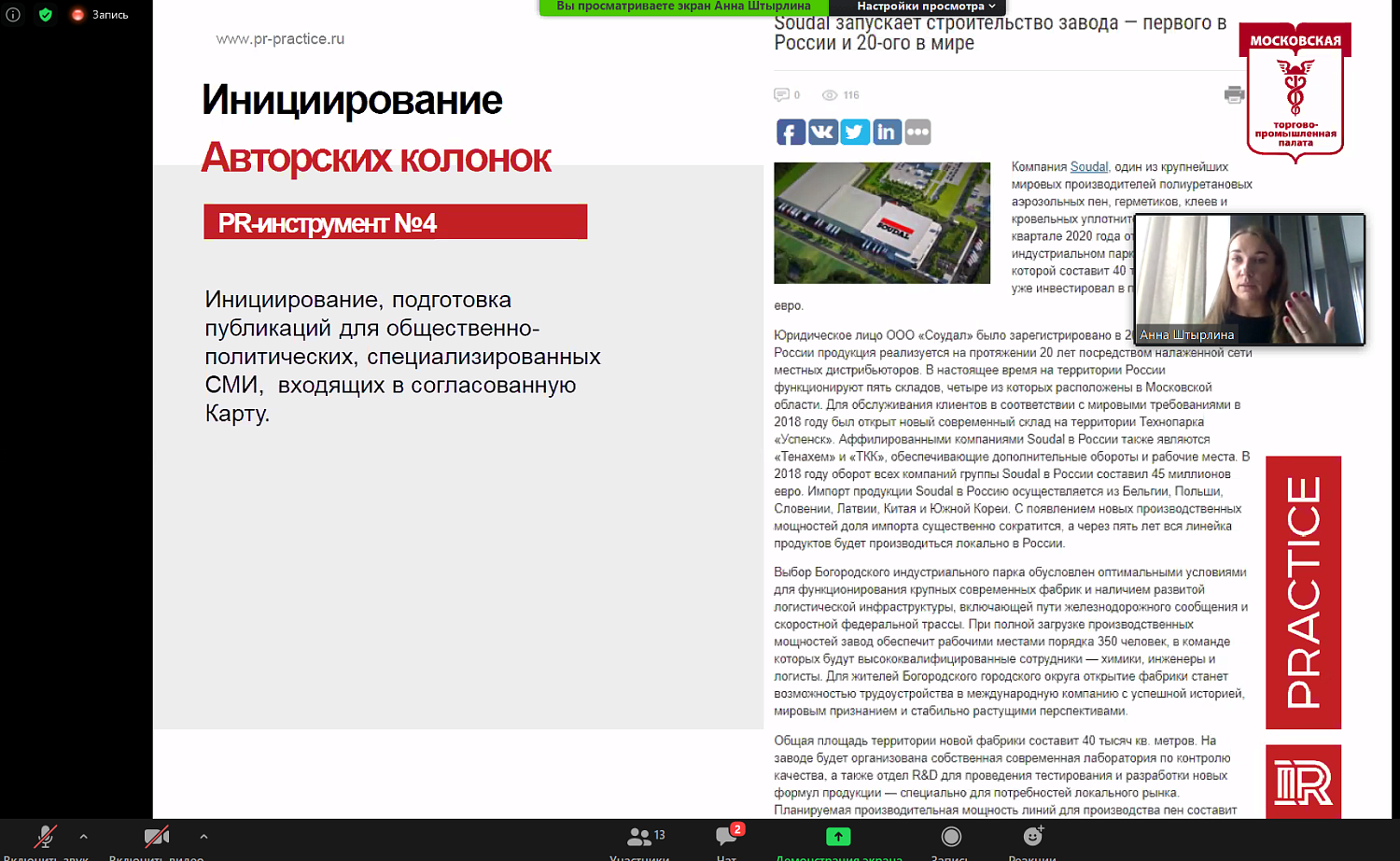Share article on Facebook icon
1400x861 pixels.
[x=791, y=132]
